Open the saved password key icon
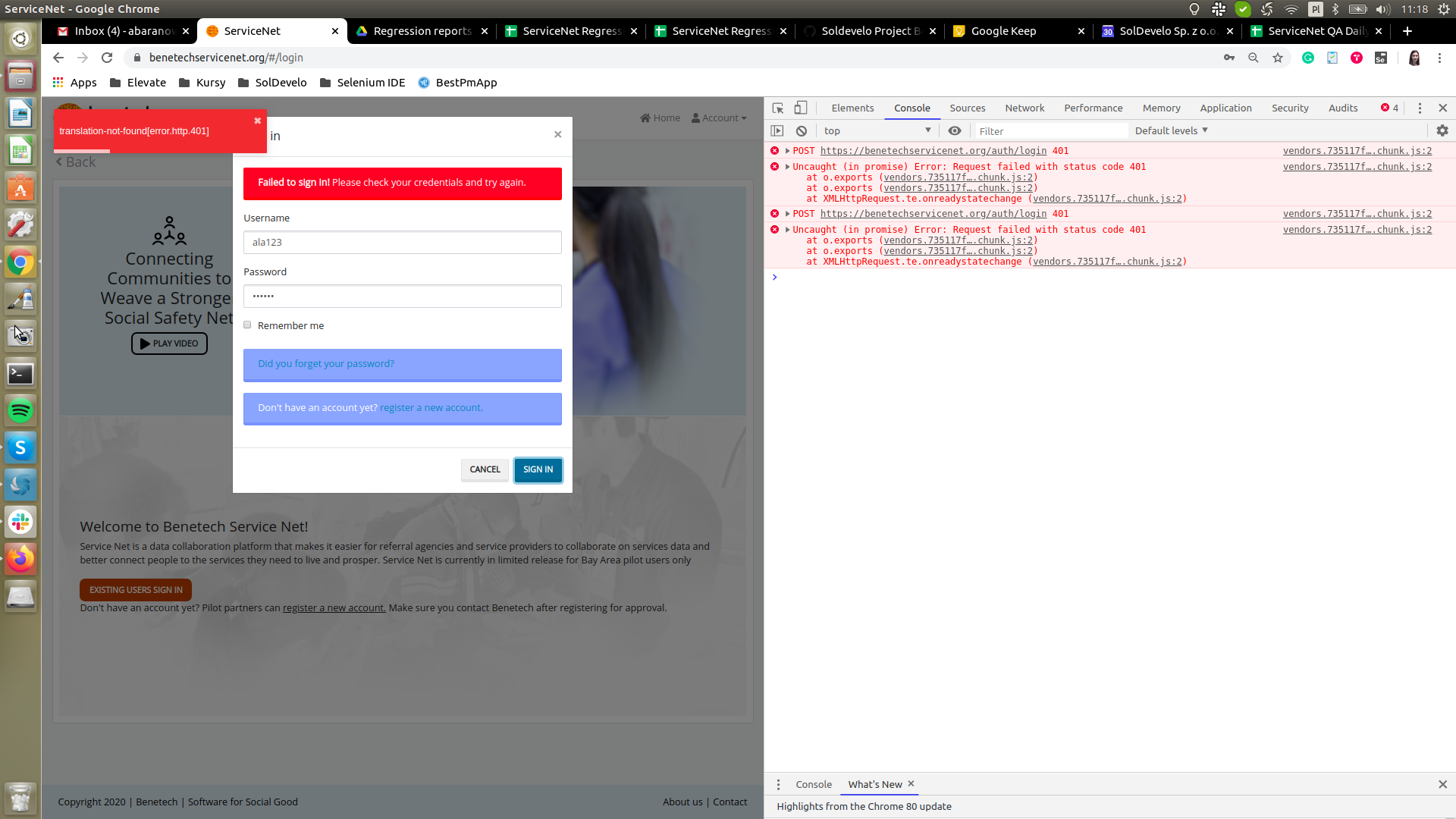The width and height of the screenshot is (1456, 819). pos(1229,58)
